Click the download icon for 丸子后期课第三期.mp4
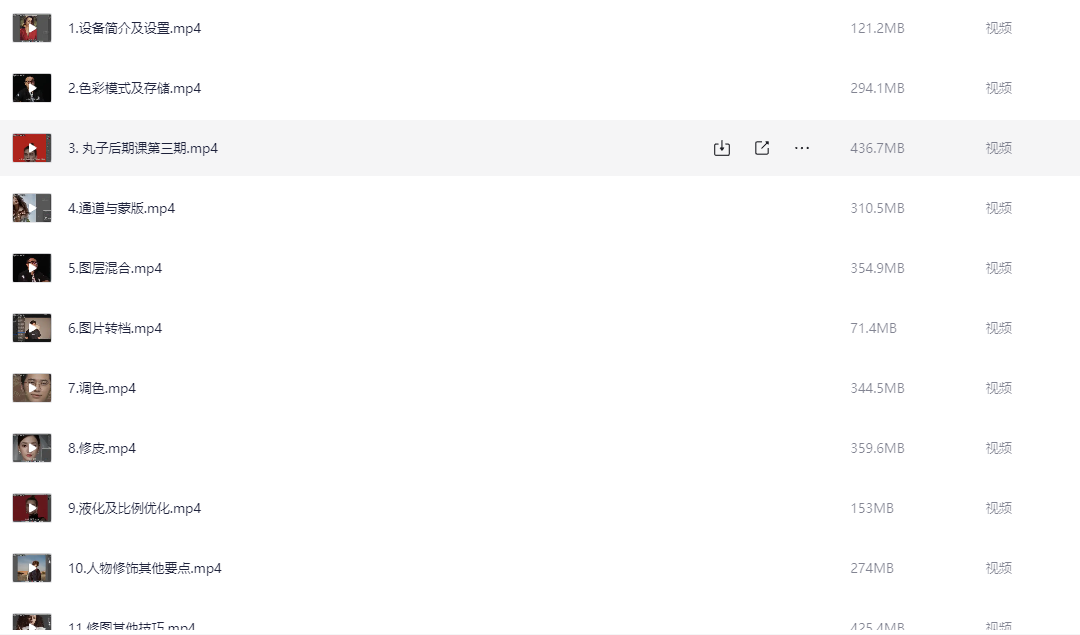Screen dimensions: 1080x635 (721, 148)
